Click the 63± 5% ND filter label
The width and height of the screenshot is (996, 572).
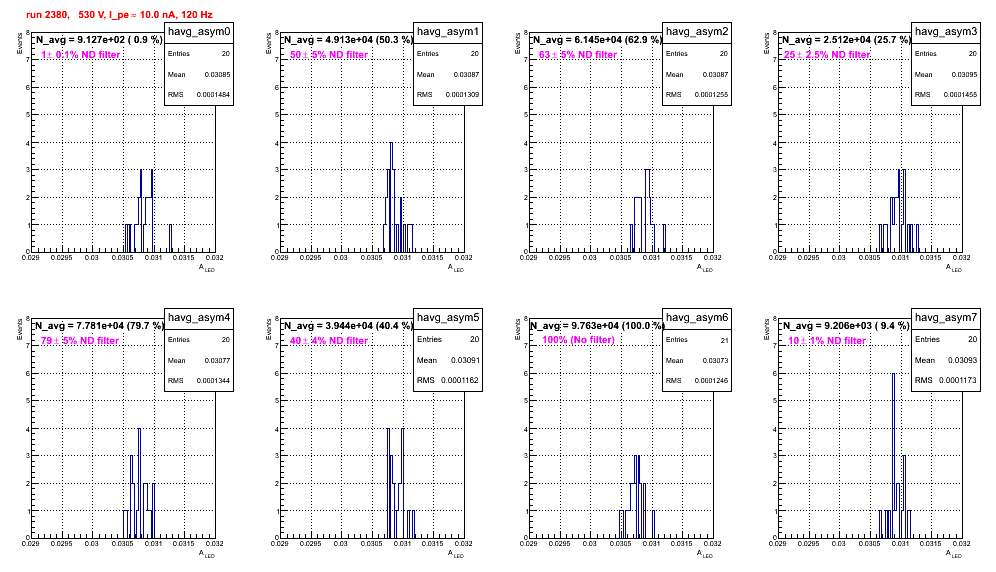[x=578, y=55]
